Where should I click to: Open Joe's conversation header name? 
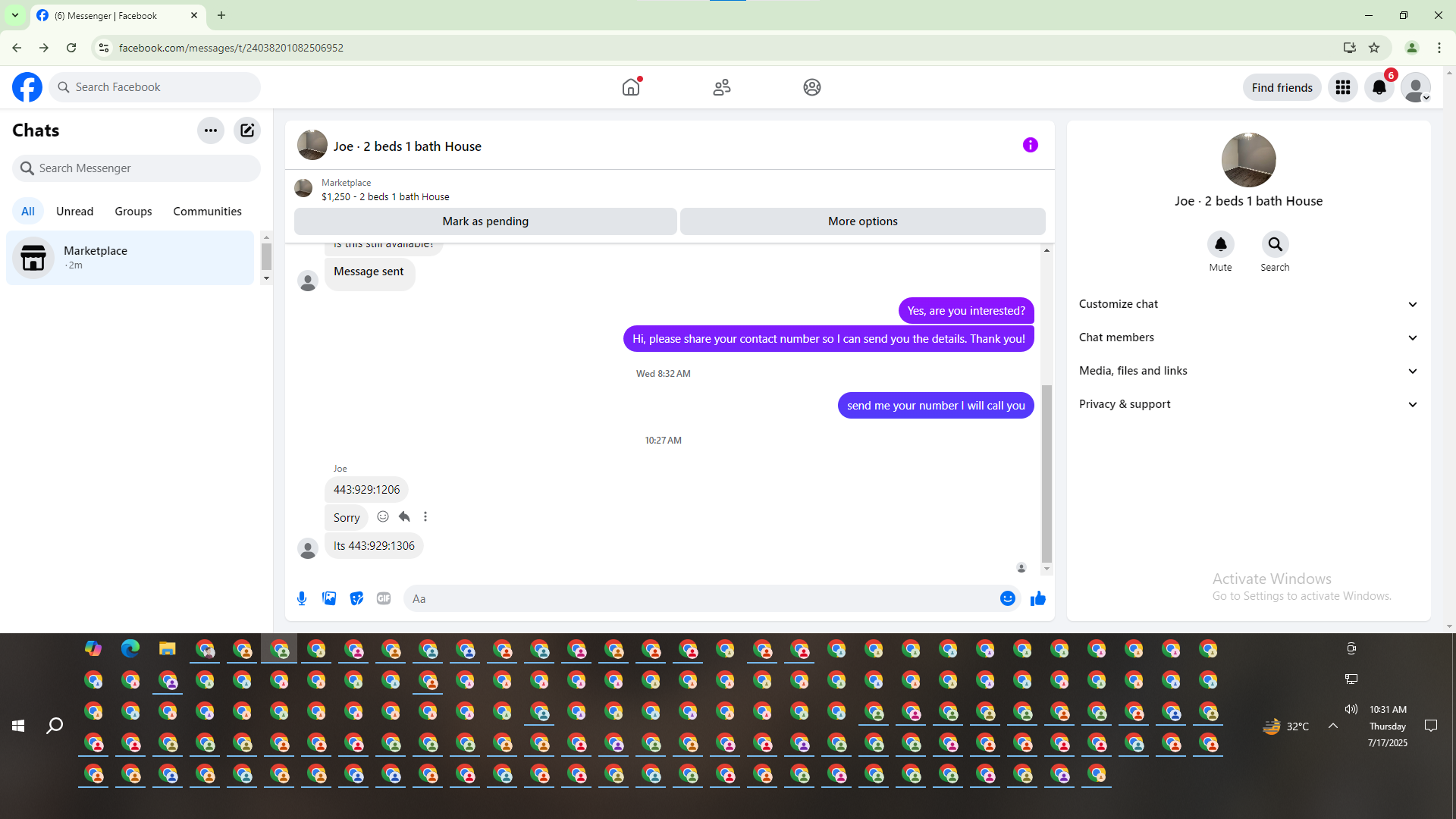(x=407, y=146)
